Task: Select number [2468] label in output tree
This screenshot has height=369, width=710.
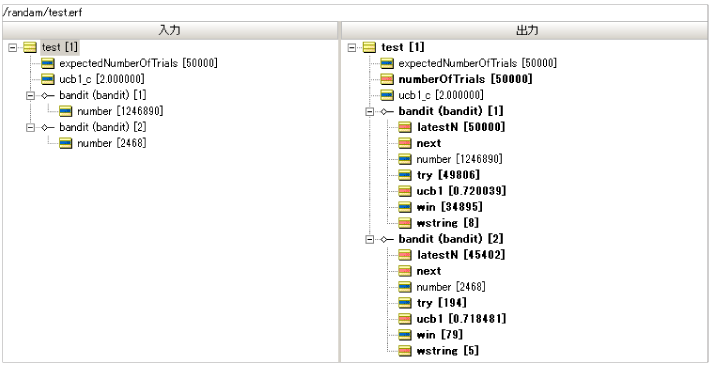Action: [x=451, y=287]
